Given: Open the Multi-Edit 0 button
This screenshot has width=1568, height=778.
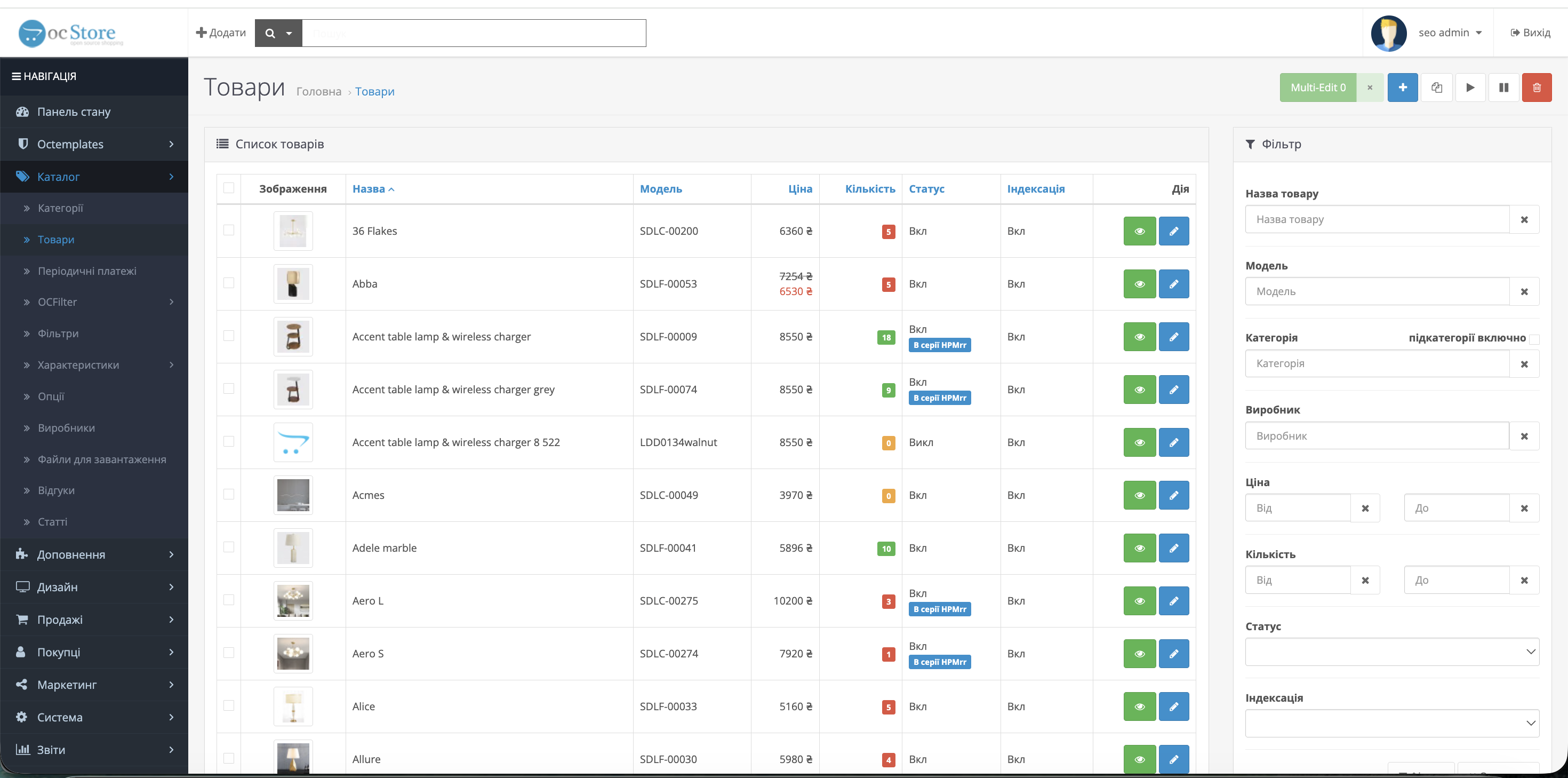Looking at the screenshot, I should [x=1318, y=88].
